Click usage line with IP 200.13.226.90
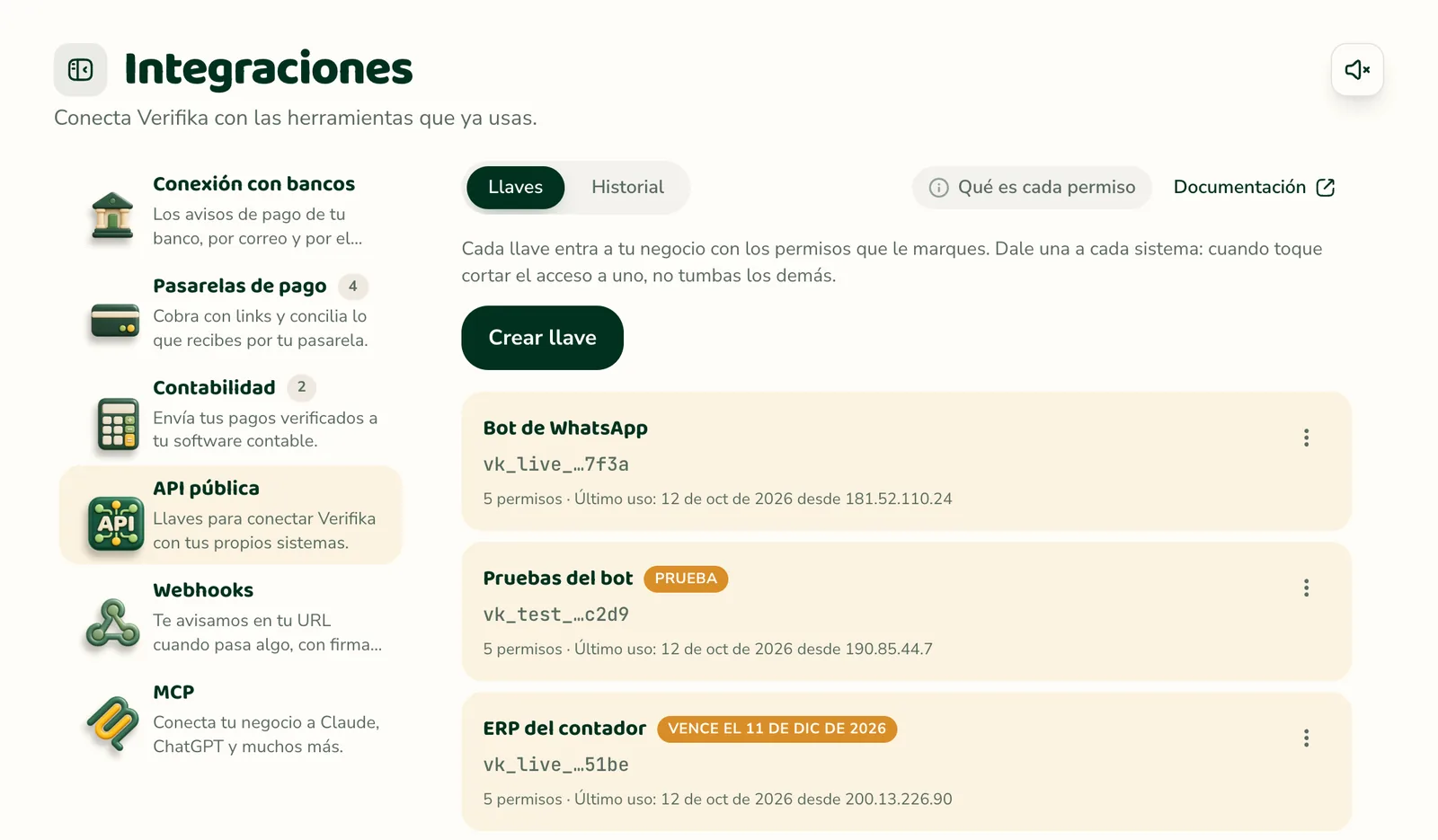The image size is (1438, 840). pos(717,799)
